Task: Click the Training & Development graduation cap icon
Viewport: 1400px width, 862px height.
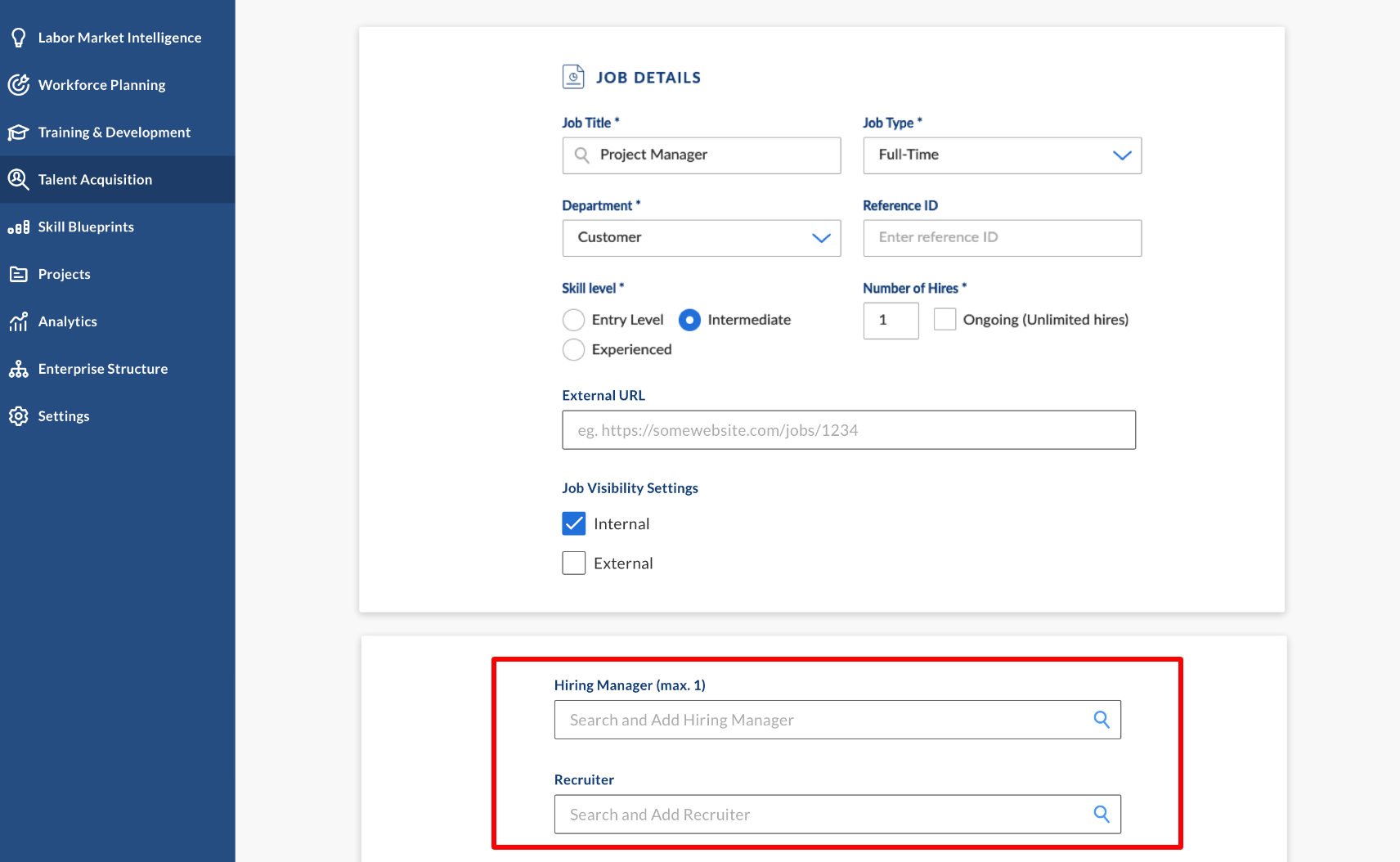Action: [x=18, y=132]
